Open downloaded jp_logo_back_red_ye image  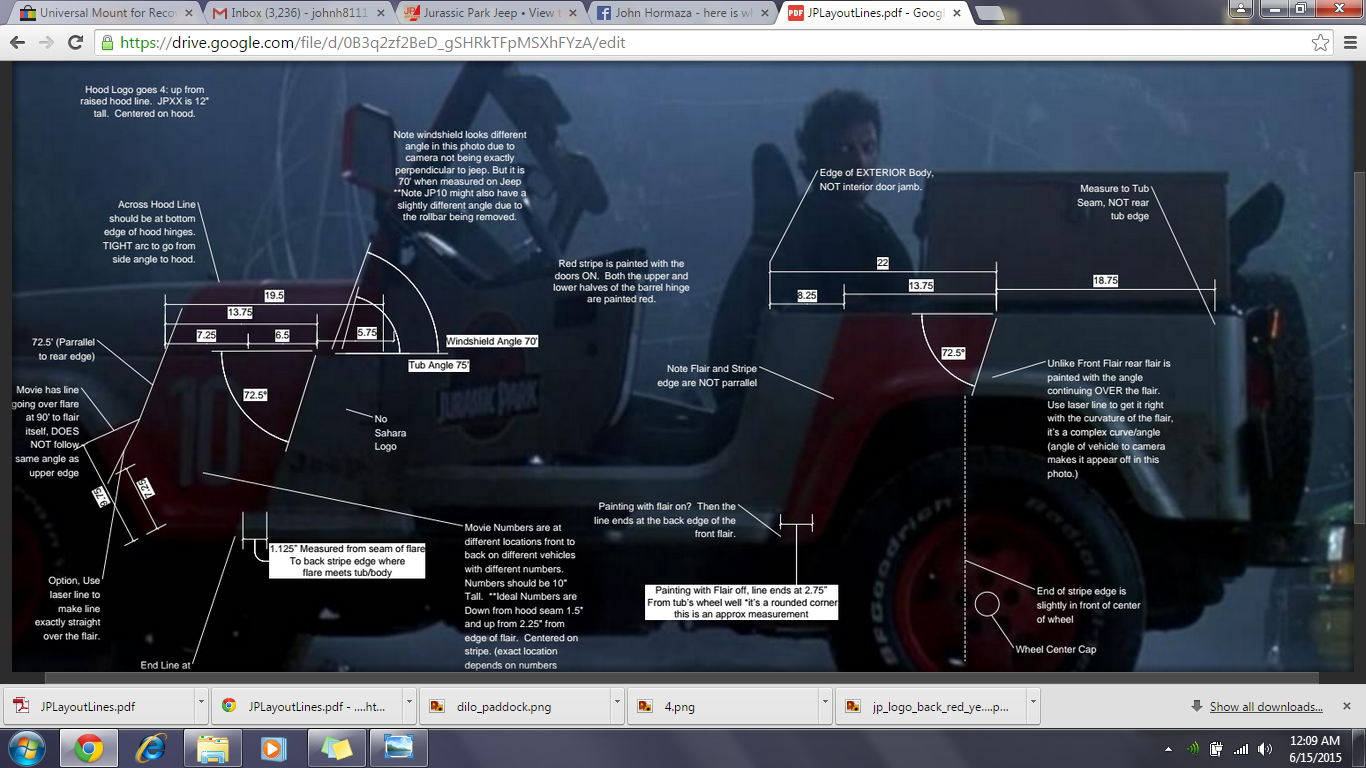933,706
